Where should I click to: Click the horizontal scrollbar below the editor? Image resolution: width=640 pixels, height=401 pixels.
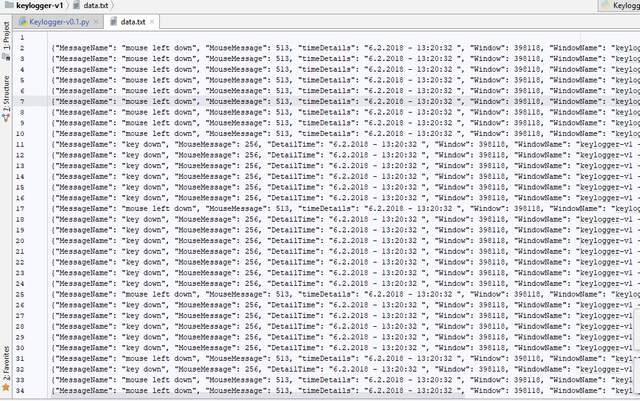click(x=257, y=394)
